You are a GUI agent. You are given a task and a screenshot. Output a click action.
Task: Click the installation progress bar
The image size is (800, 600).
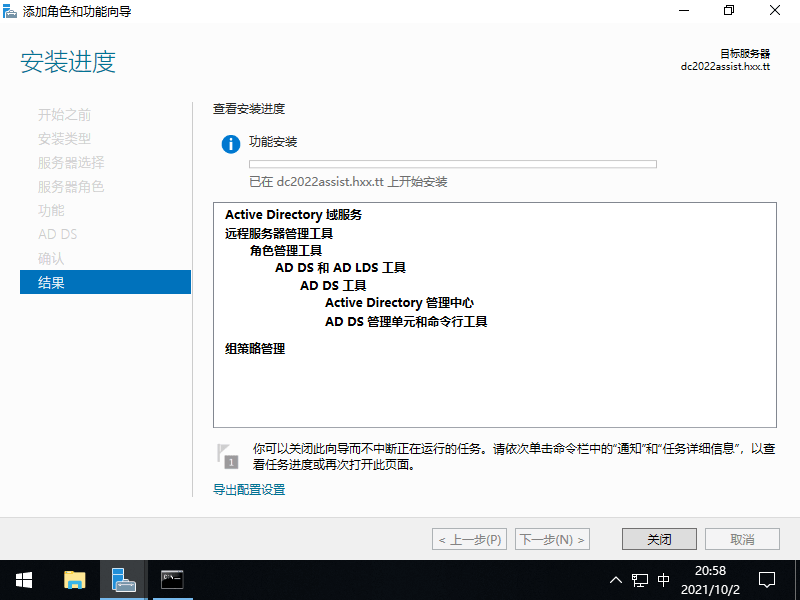[x=453, y=164]
